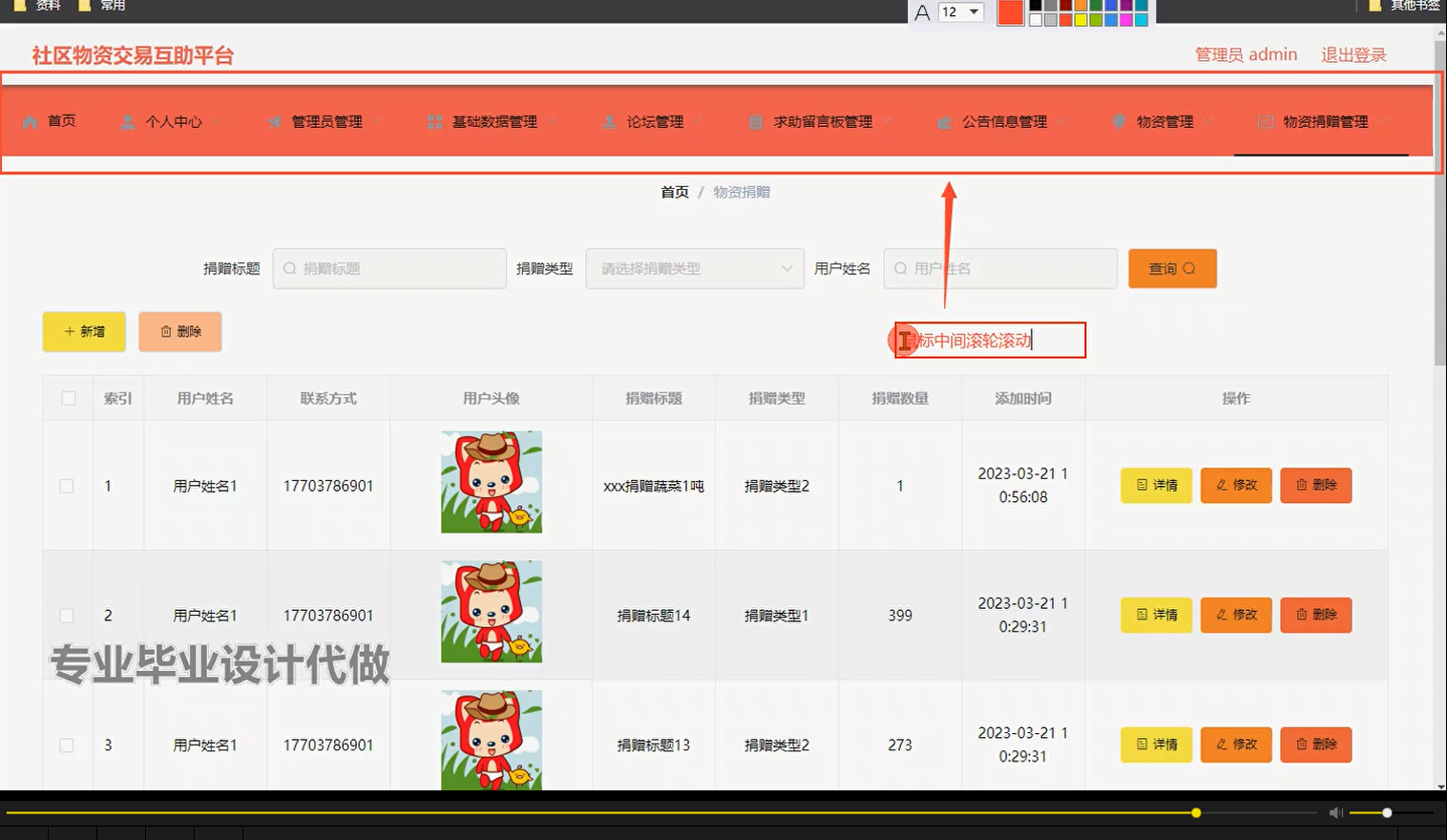The image size is (1447, 840).
Task: Click the 论坛管理 forum icon
Action: [609, 121]
